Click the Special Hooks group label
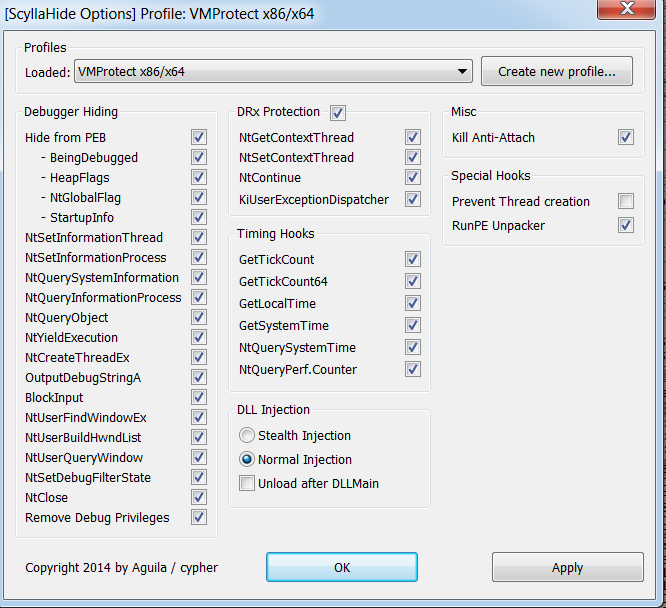 (491, 175)
